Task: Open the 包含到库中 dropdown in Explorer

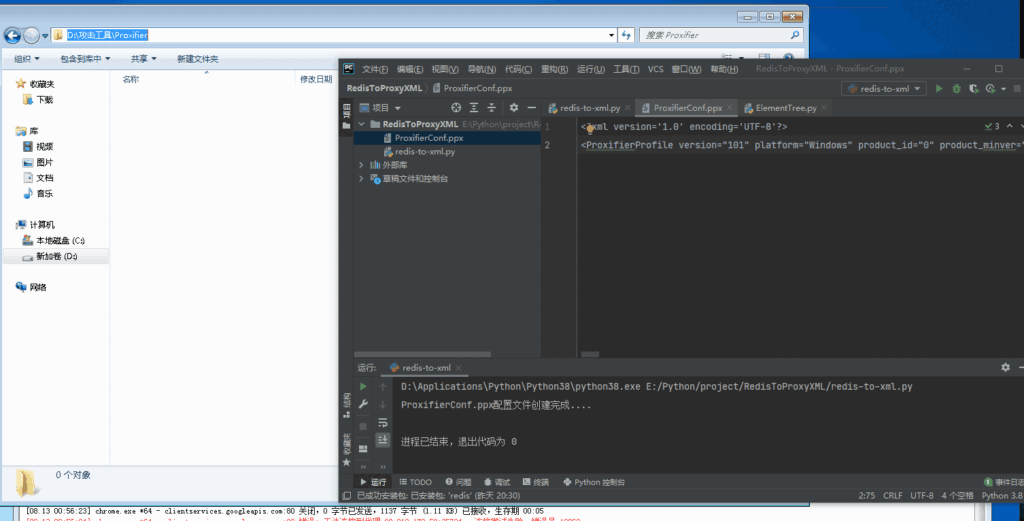Action: (x=85, y=59)
